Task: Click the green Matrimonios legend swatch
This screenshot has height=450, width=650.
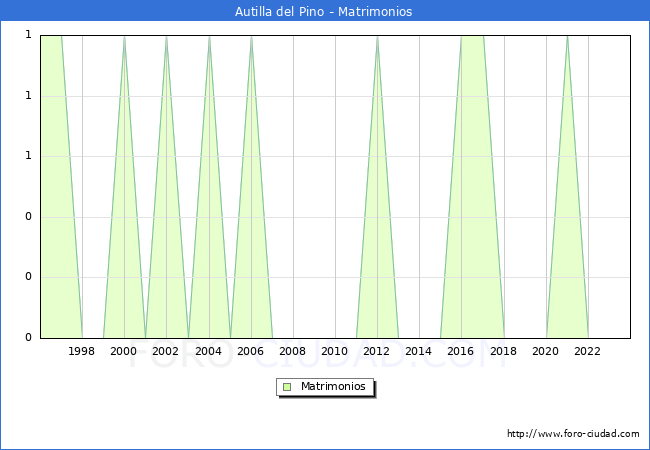Action: (287, 387)
